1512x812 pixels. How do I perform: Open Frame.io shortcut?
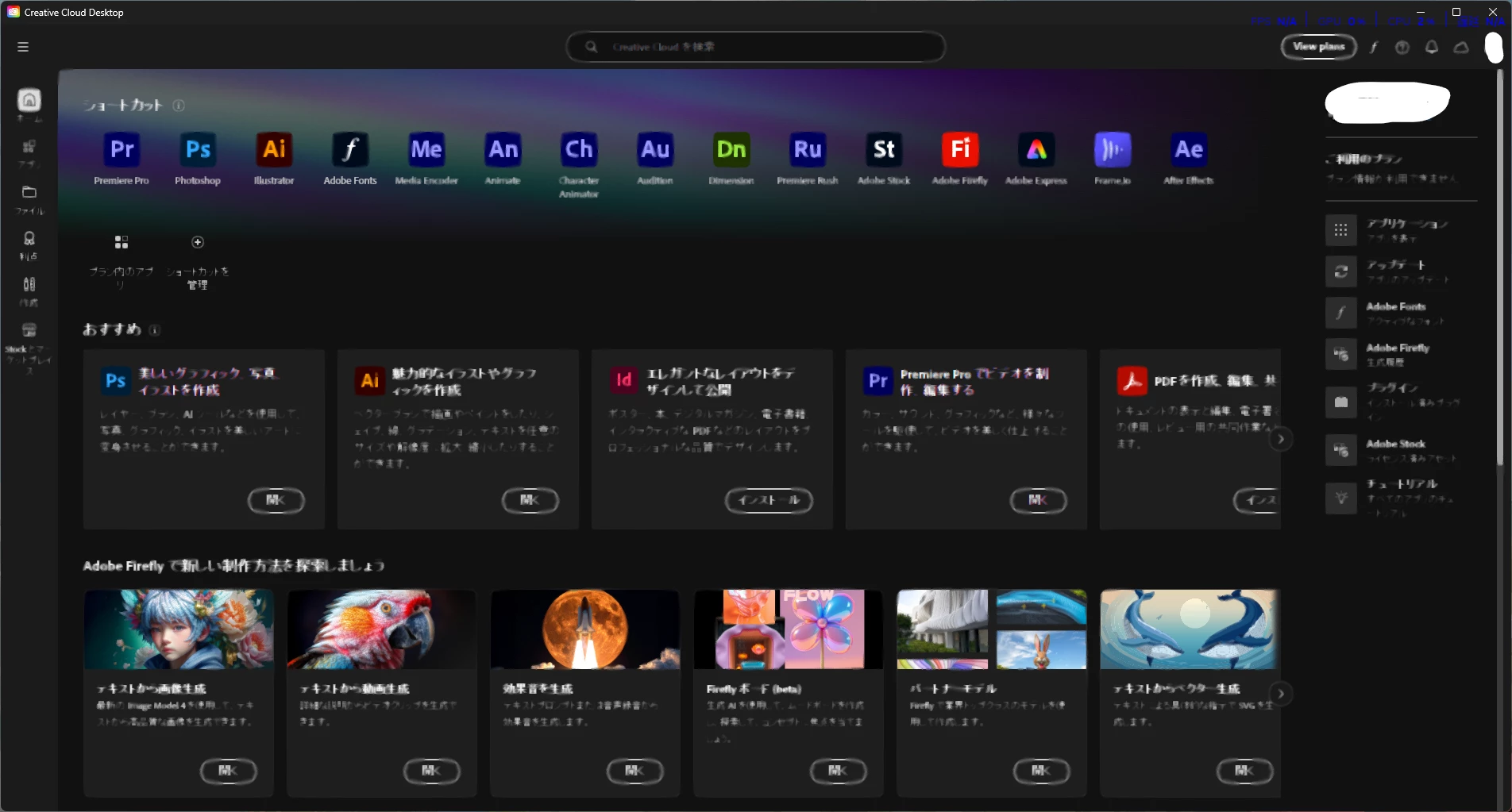[x=1113, y=149]
